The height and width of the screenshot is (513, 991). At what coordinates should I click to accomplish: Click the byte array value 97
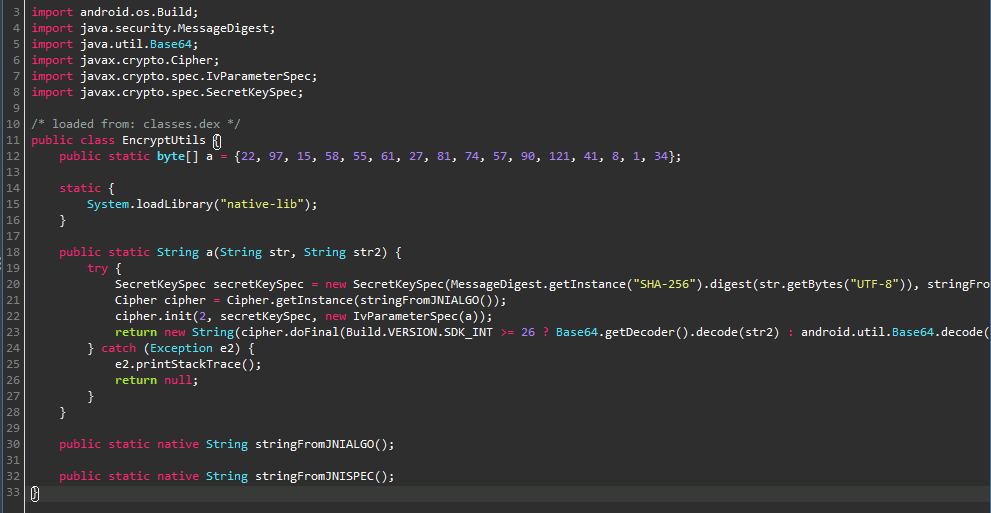point(276,156)
